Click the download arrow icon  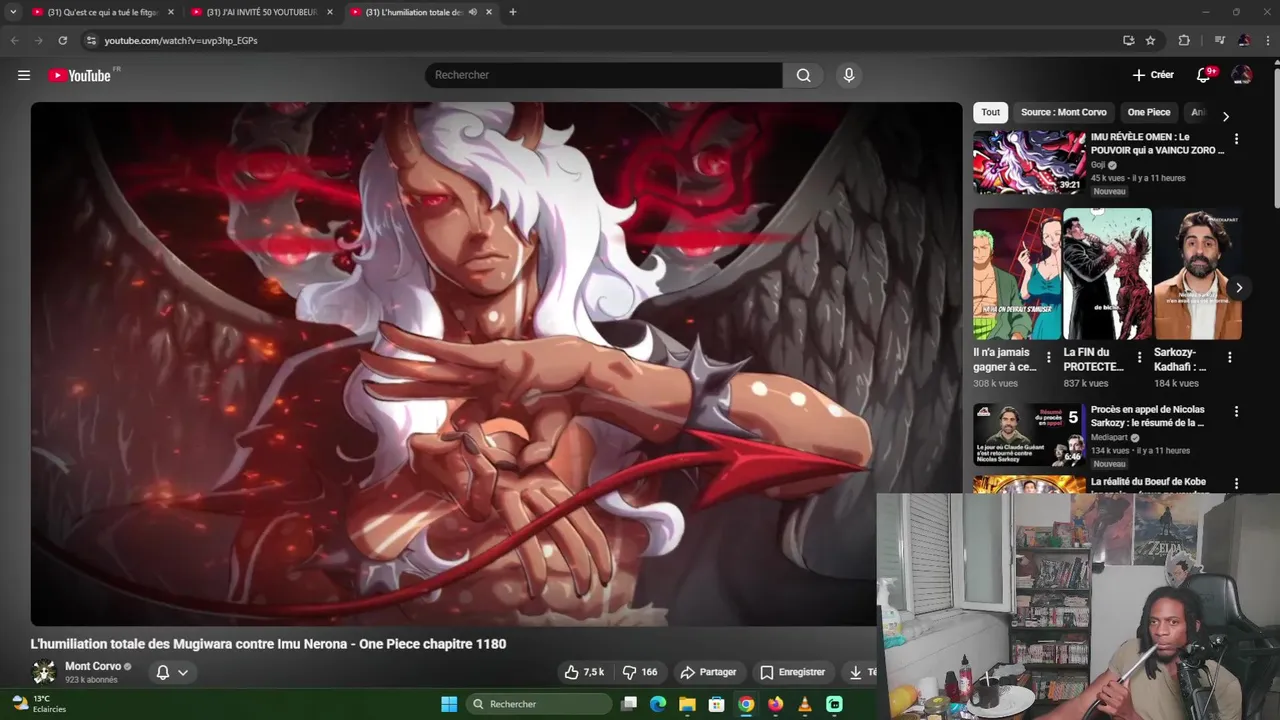point(856,672)
